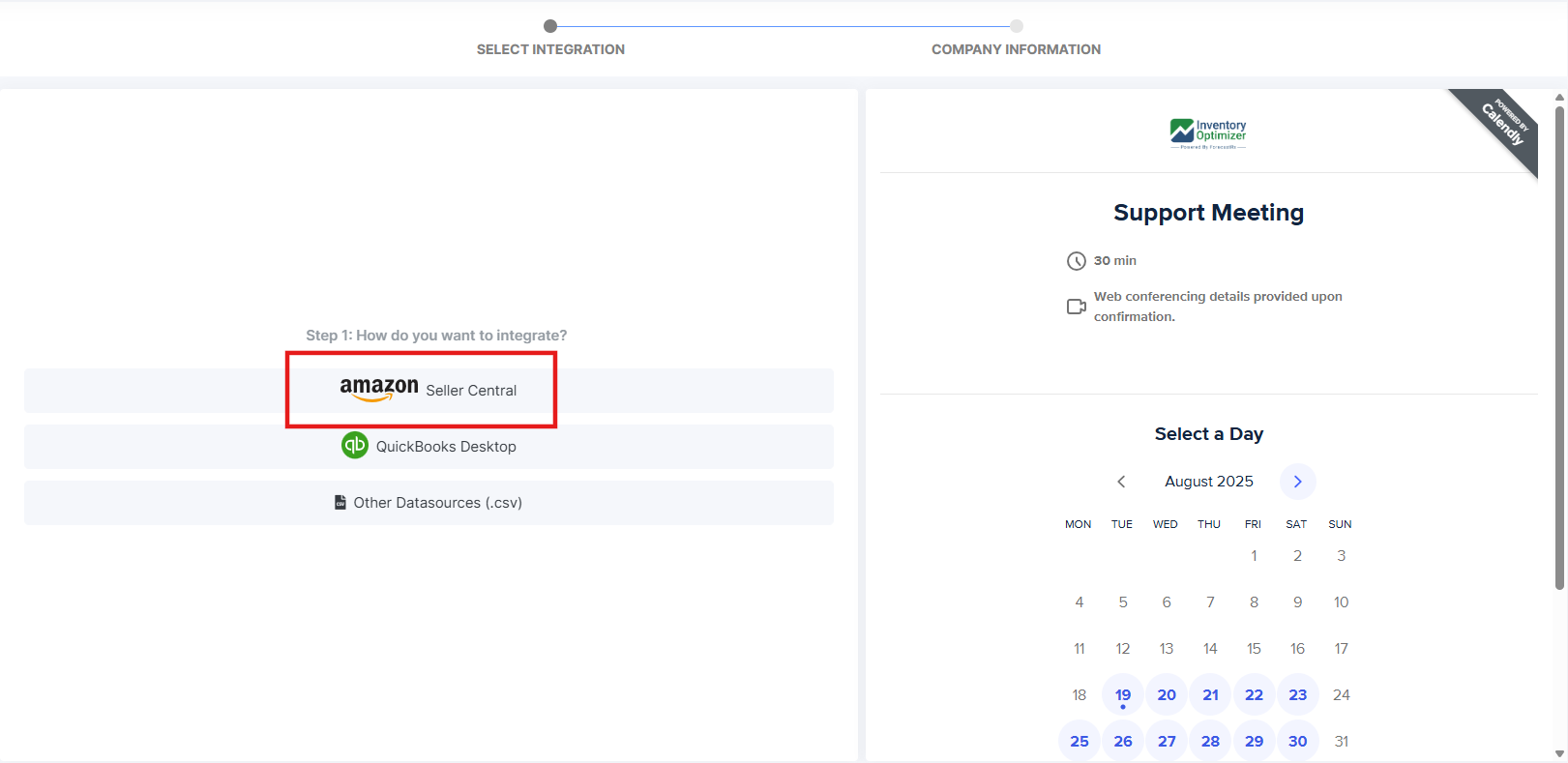Click unavailable date 10 in calendar
The height and width of the screenshot is (763, 1568).
pos(1342,602)
